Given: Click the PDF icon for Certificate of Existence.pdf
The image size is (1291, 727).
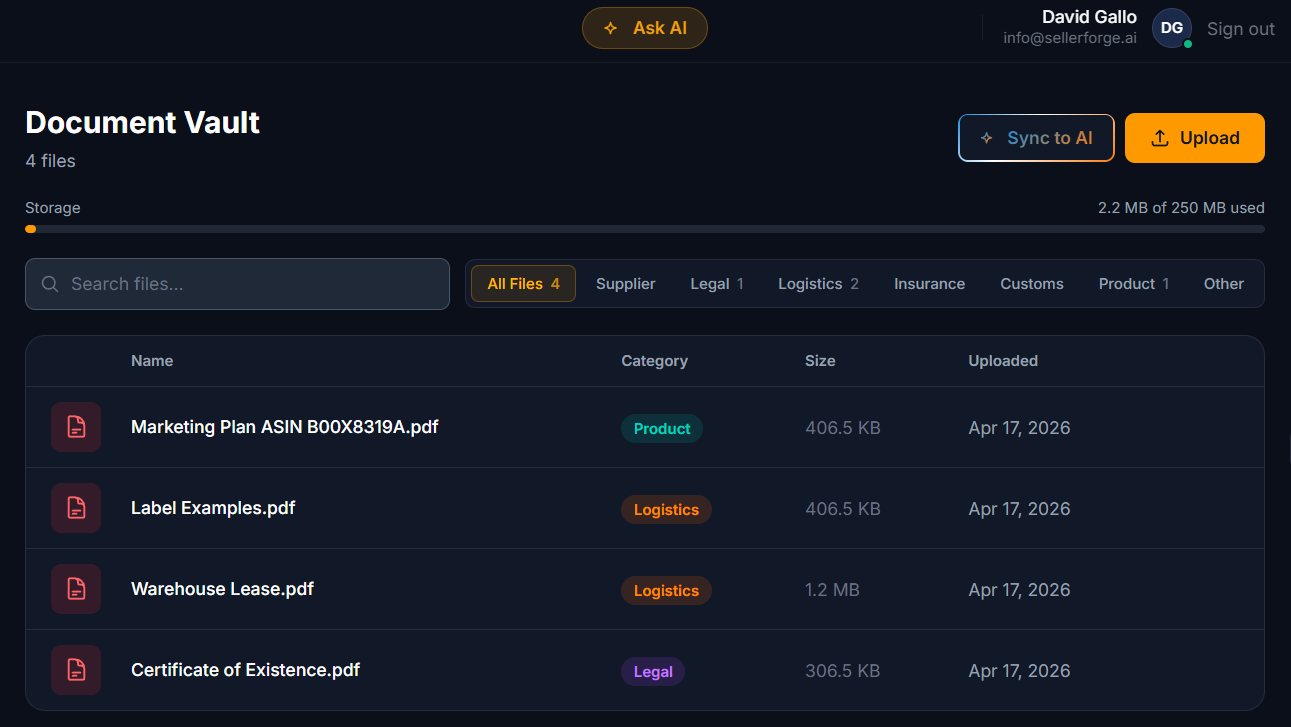Looking at the screenshot, I should point(76,670).
